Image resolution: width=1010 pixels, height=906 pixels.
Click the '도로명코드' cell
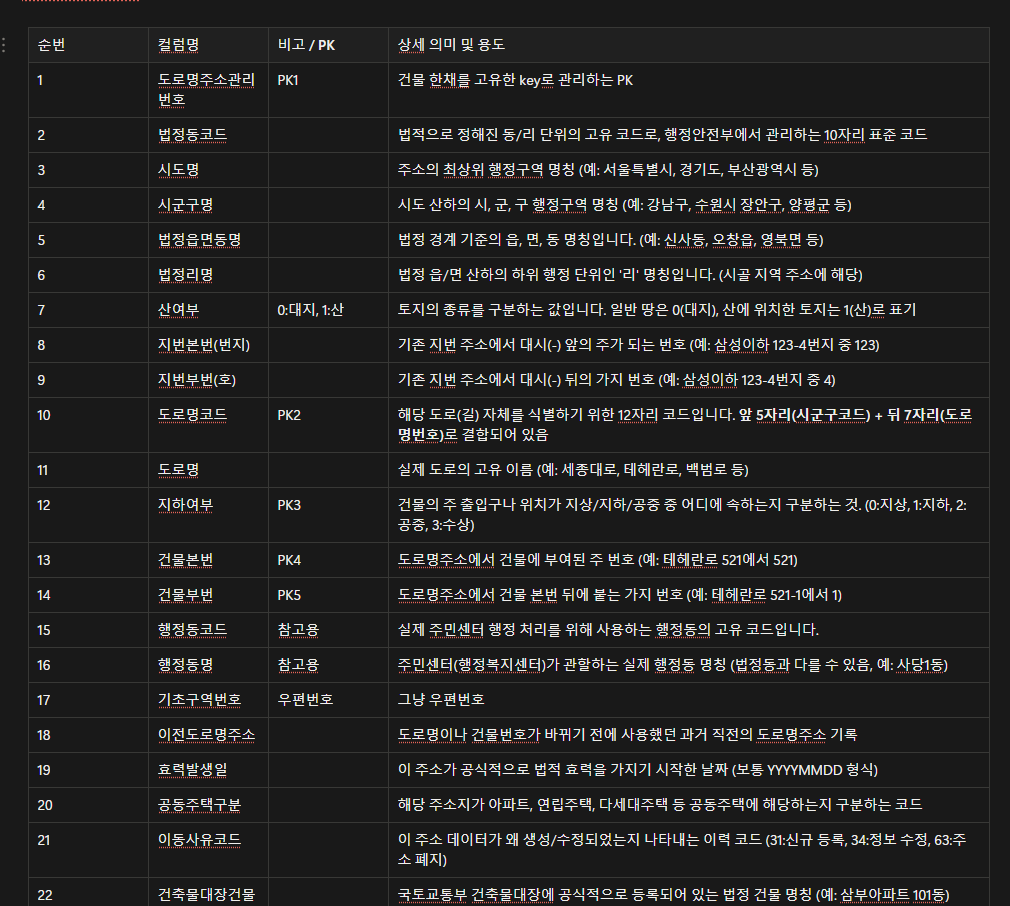click(x=208, y=425)
